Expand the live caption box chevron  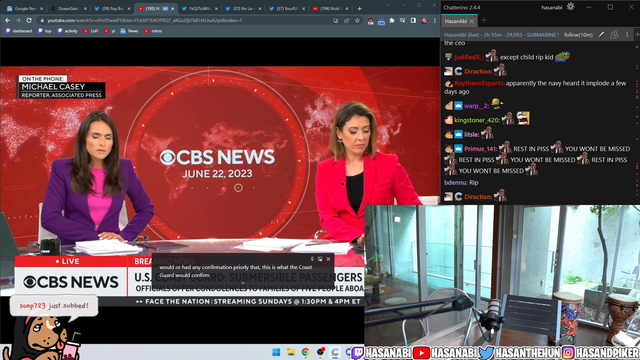click(243, 283)
